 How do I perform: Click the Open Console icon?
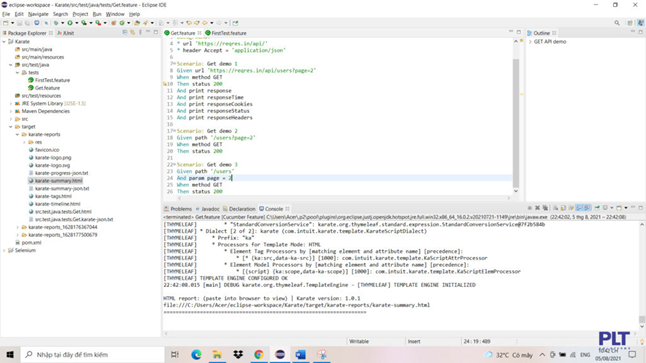tap(619, 208)
